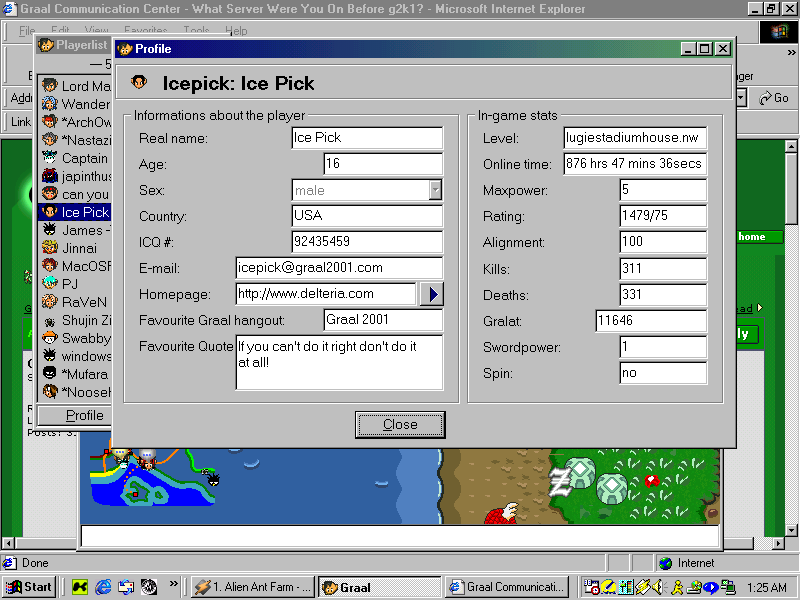This screenshot has height=600, width=800.
Task: Select *ArchOw player head icon
Action: click(49, 121)
